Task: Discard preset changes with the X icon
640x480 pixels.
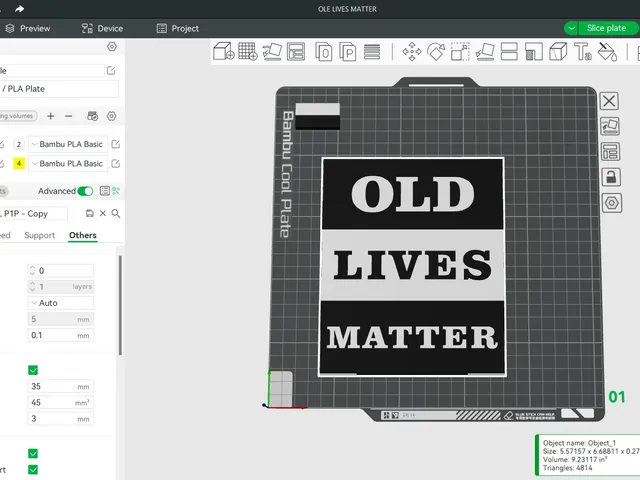Action: pos(103,213)
